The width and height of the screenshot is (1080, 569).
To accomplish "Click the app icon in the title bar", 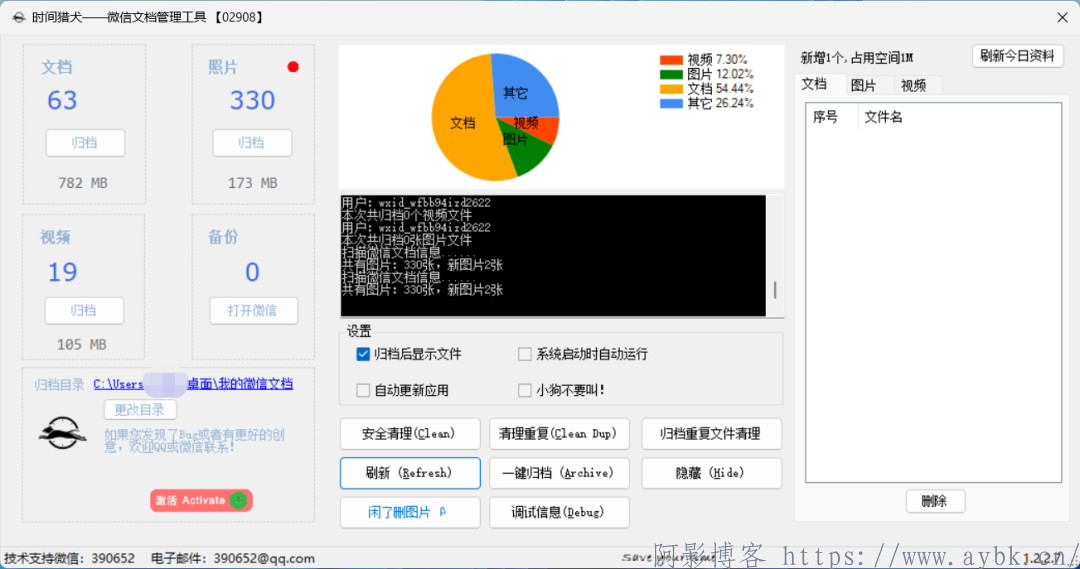I will tap(19, 17).
